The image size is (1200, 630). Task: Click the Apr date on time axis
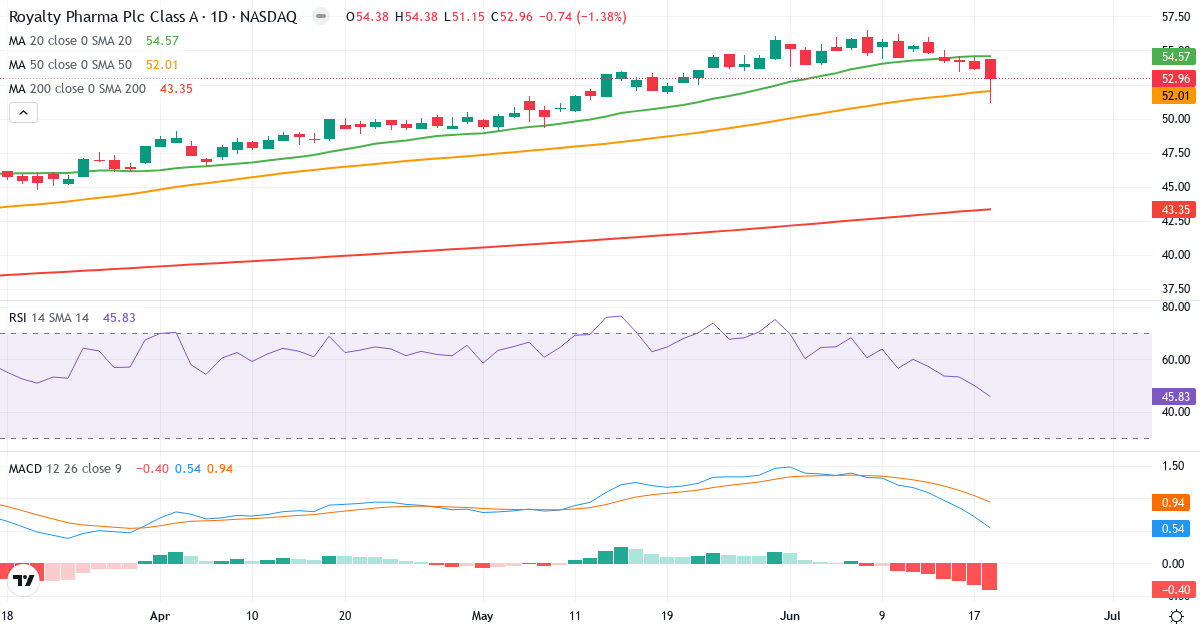point(160,616)
